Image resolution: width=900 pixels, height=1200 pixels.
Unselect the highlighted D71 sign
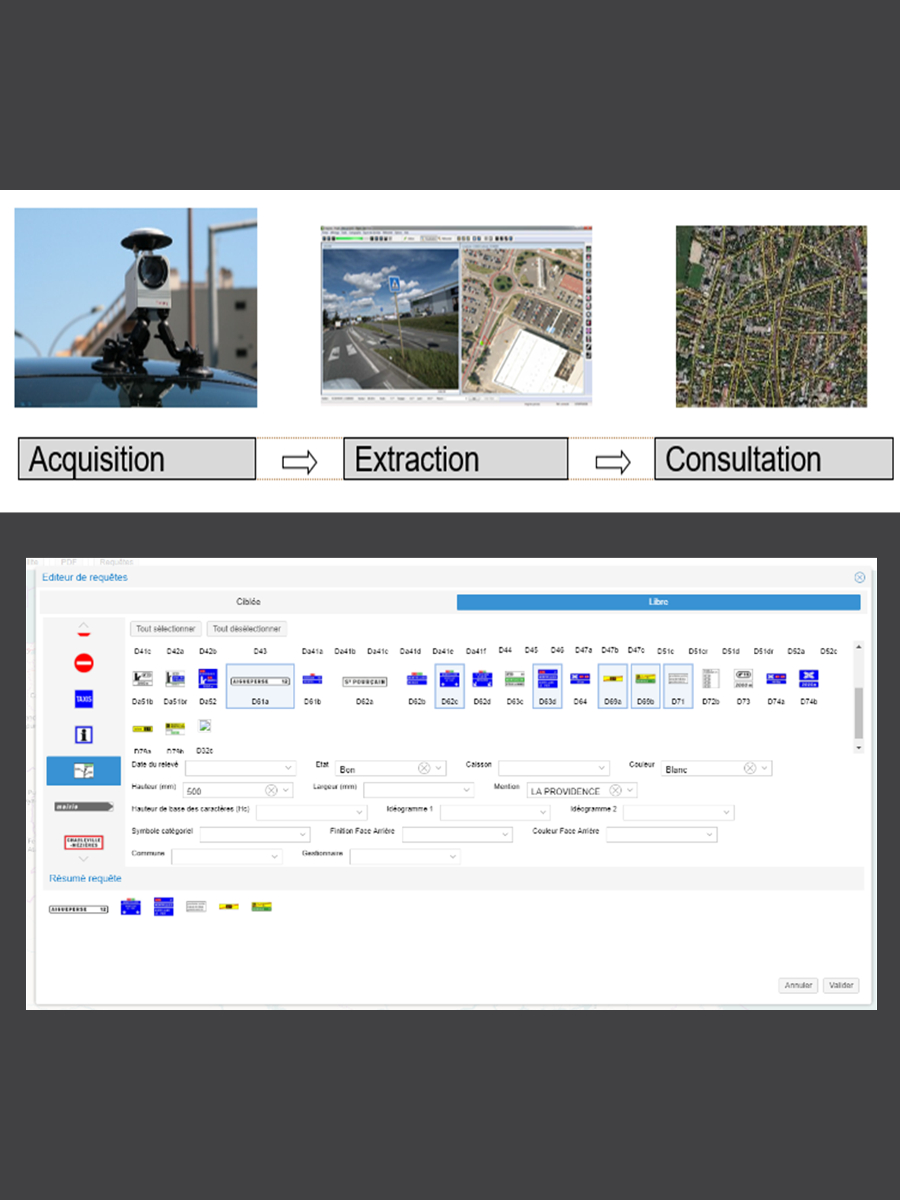[678, 679]
